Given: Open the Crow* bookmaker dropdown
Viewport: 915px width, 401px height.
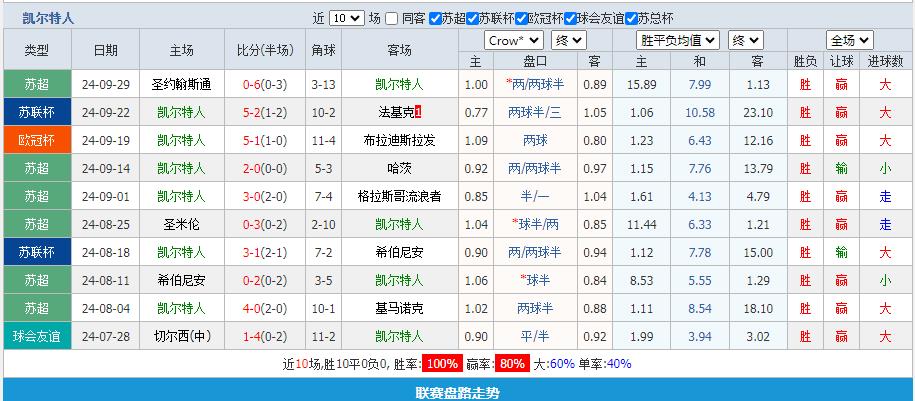Looking at the screenshot, I should pos(514,40).
